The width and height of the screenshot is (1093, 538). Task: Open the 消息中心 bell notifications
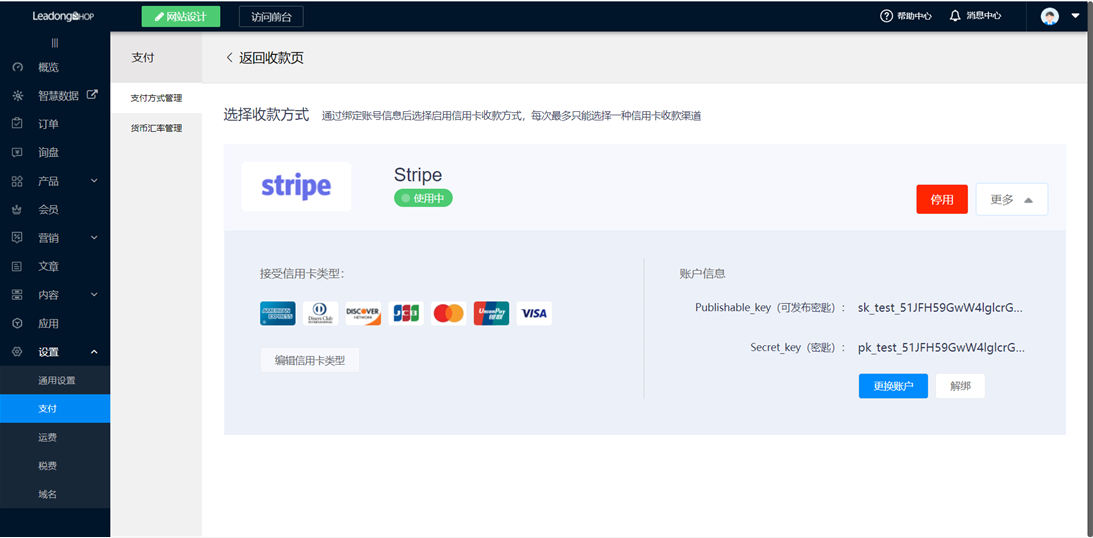click(975, 16)
